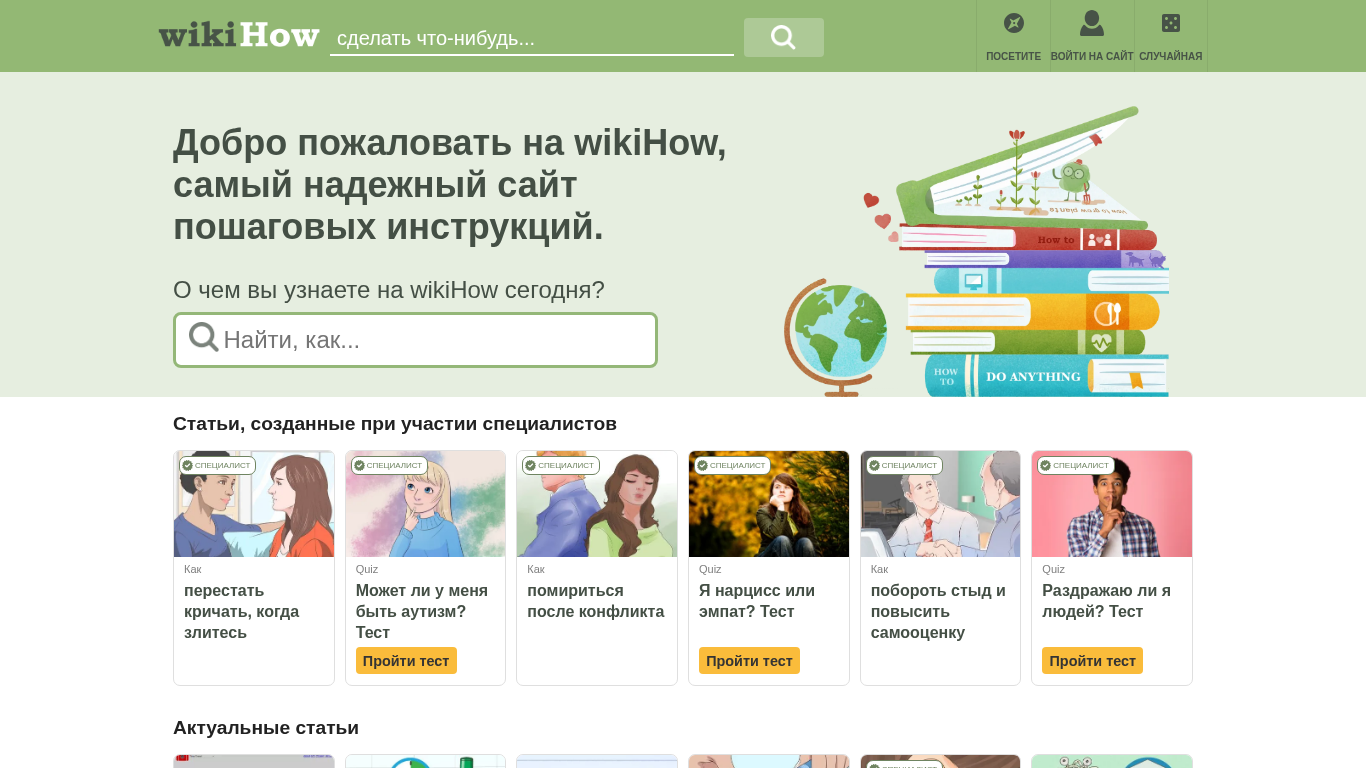Click Специалист badge on помириться card
The height and width of the screenshot is (768, 1366).
click(561, 465)
